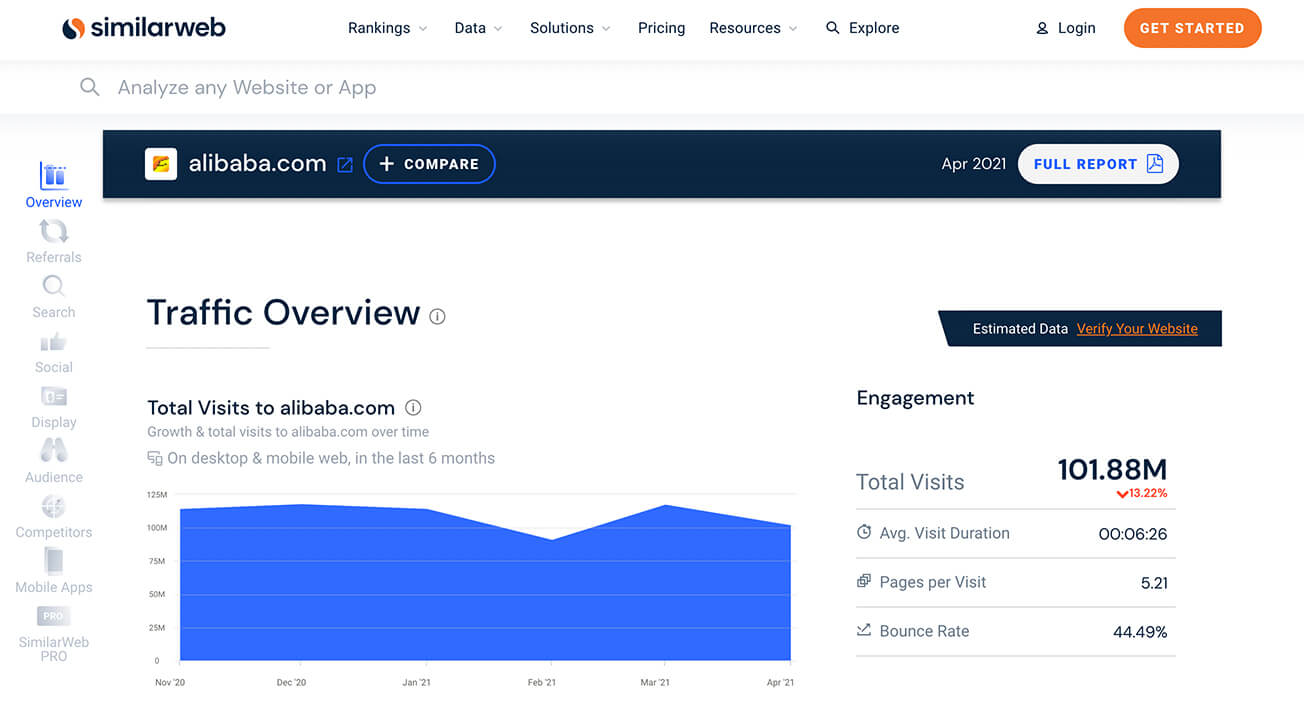Open the Pricing menu item

pyautogui.click(x=661, y=28)
